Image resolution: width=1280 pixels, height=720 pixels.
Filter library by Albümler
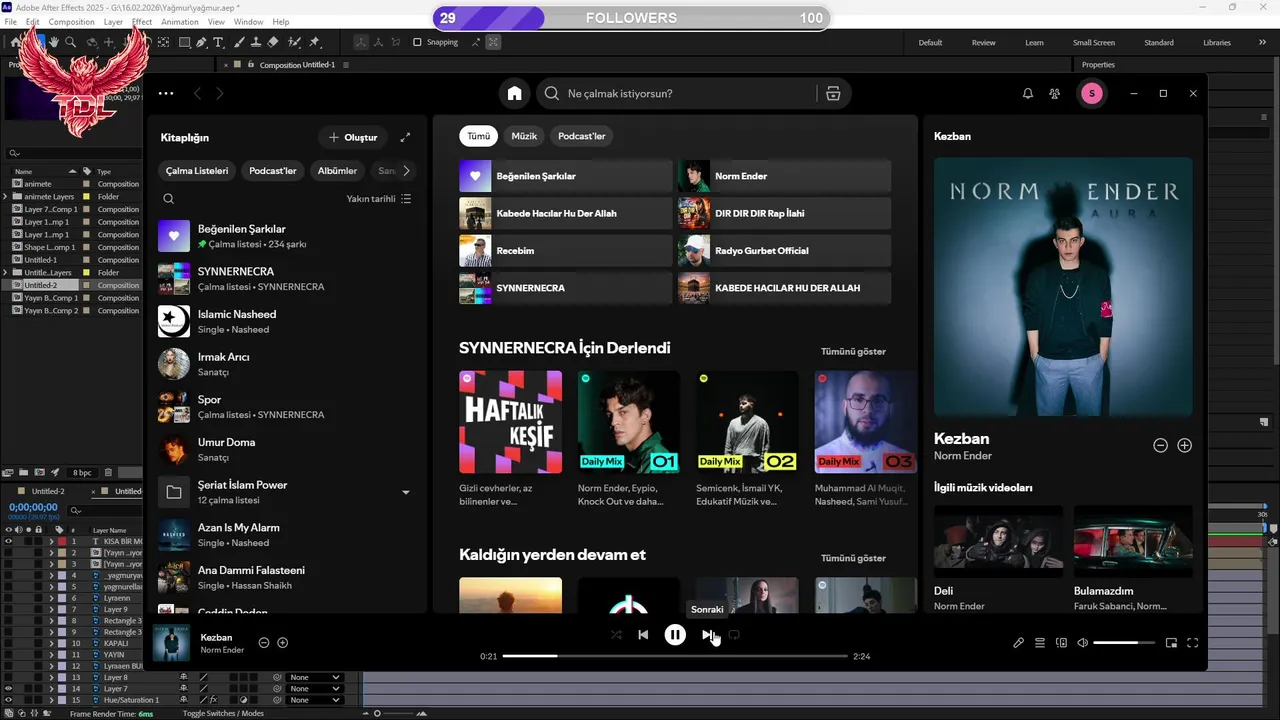pos(337,171)
